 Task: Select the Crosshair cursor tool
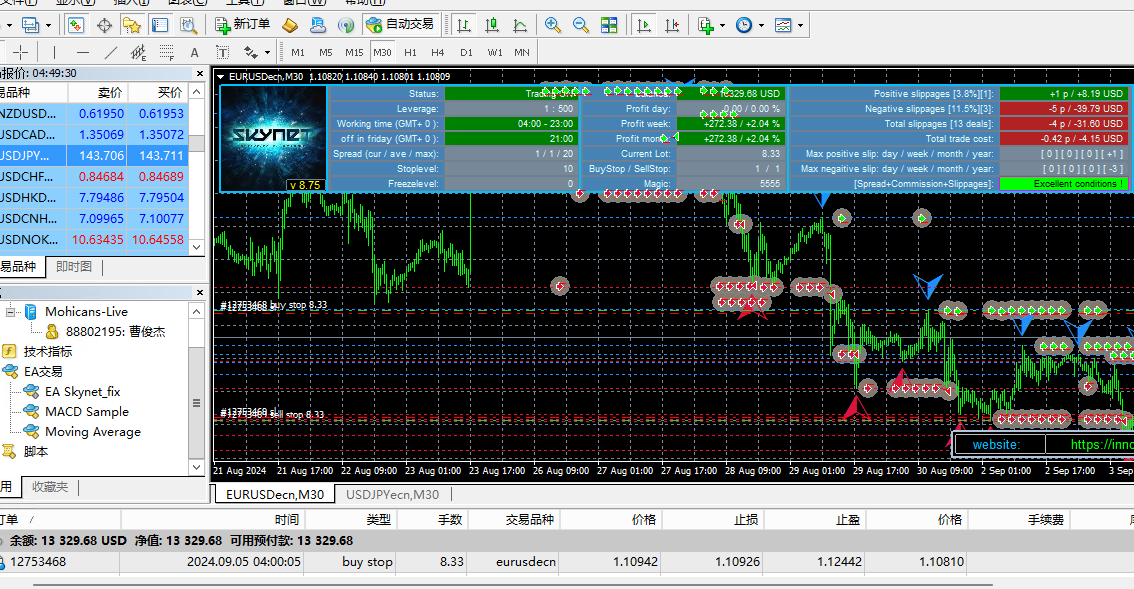pos(21,52)
